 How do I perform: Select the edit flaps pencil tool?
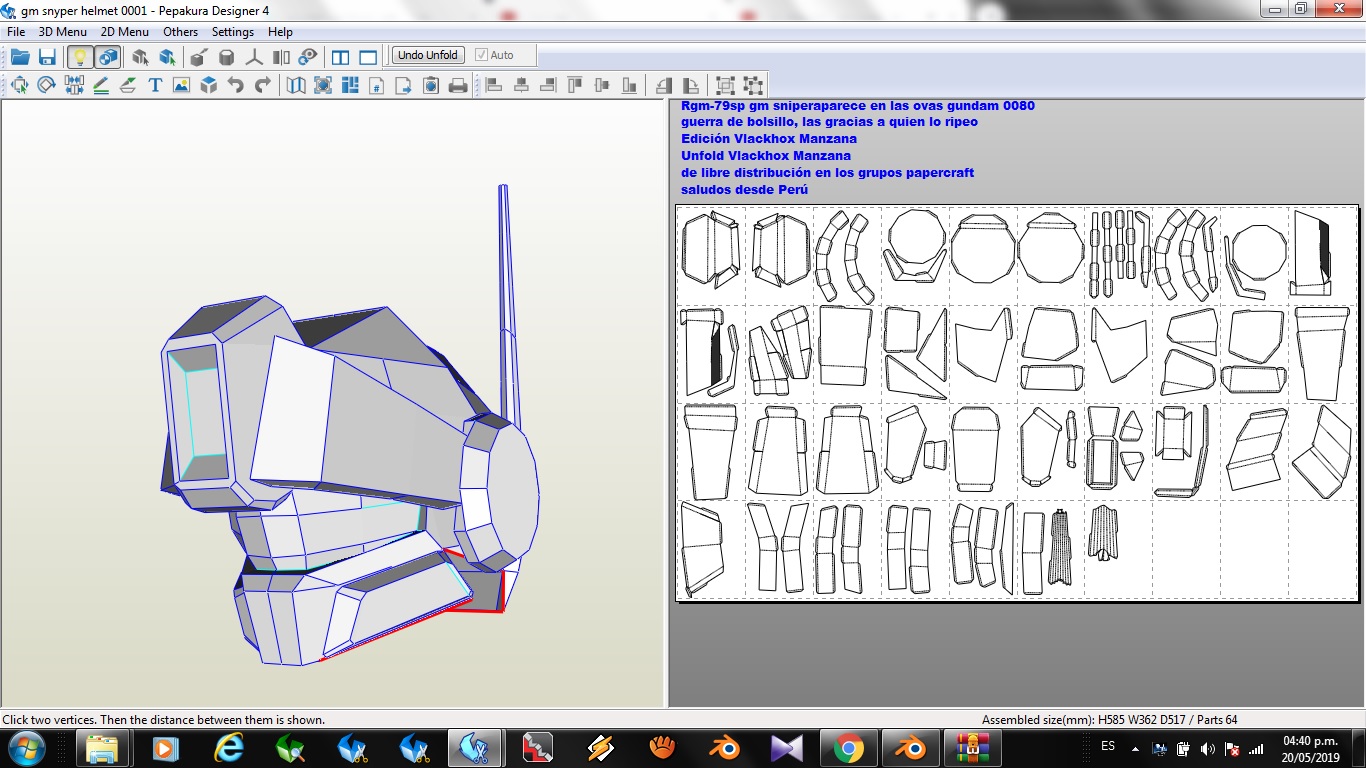[x=100, y=85]
